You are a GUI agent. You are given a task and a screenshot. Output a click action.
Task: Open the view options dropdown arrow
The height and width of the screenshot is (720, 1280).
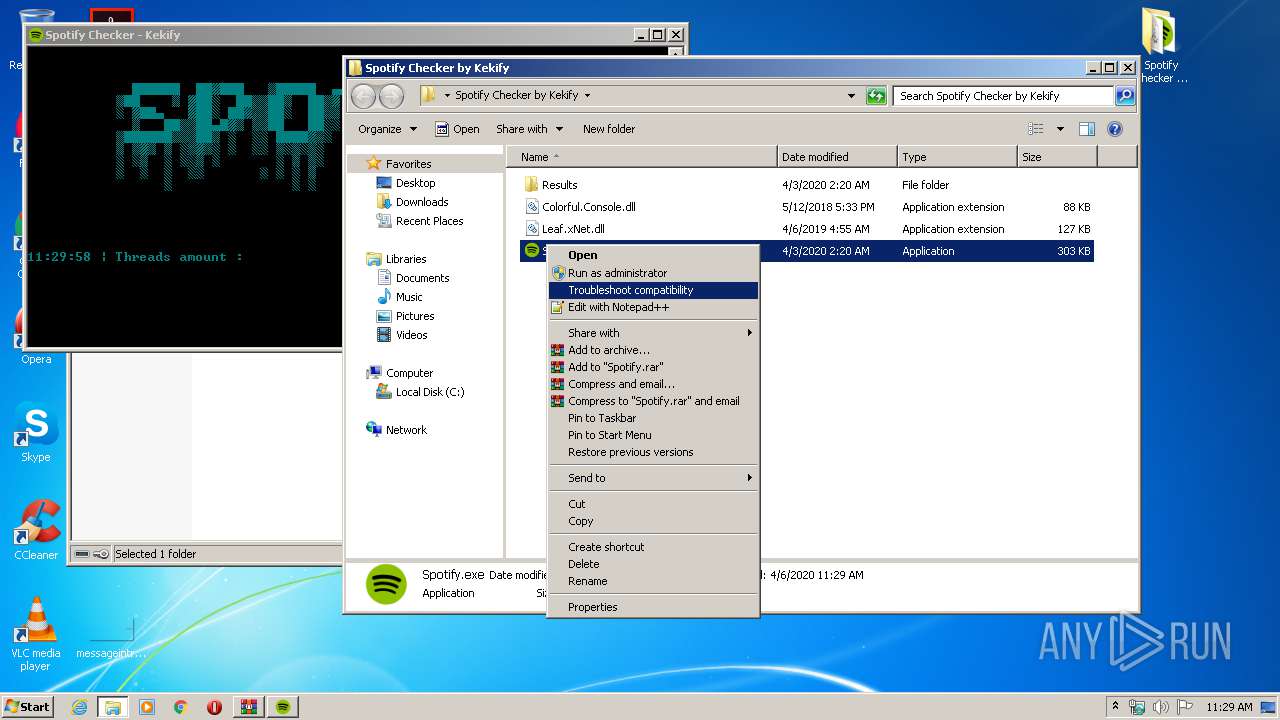click(x=1060, y=129)
